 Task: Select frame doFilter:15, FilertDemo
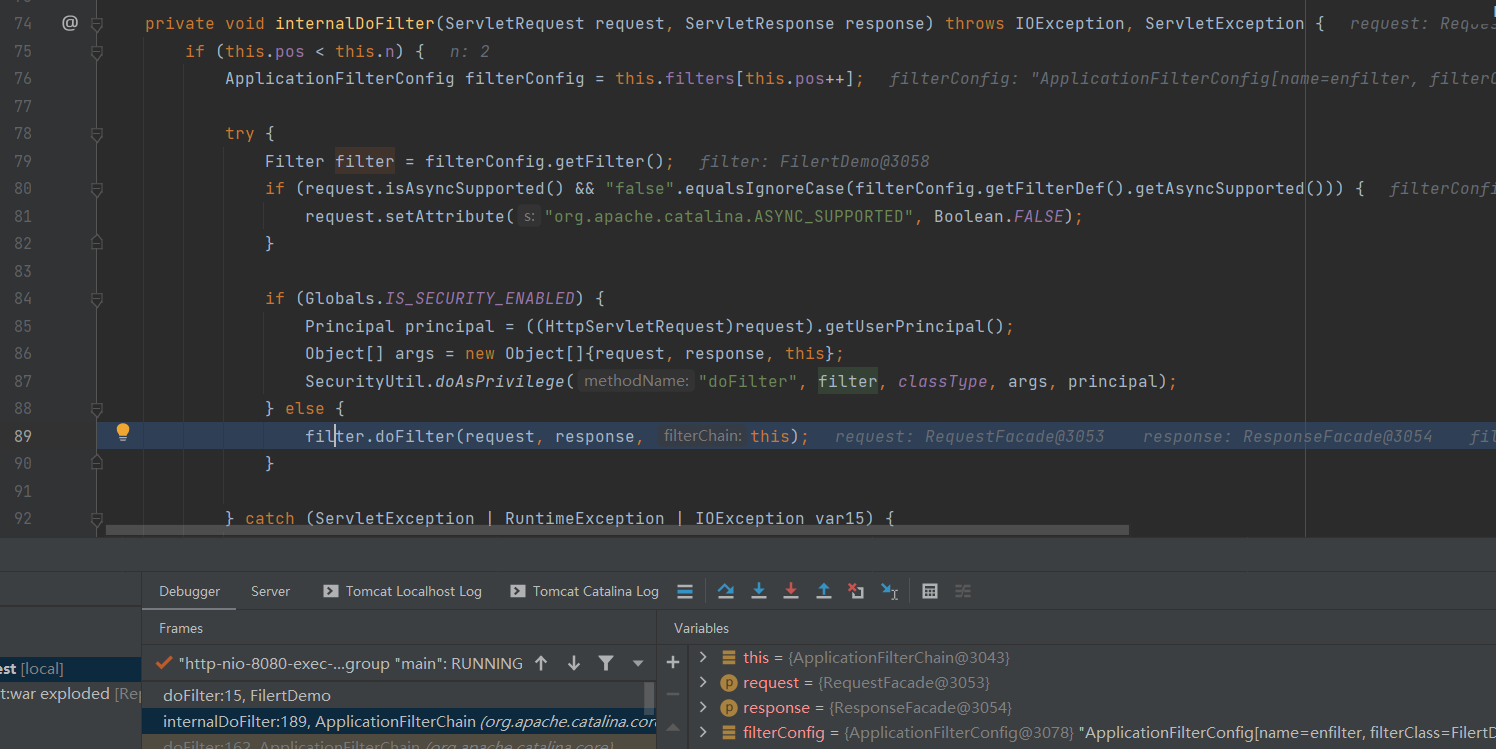pyautogui.click(x=247, y=695)
